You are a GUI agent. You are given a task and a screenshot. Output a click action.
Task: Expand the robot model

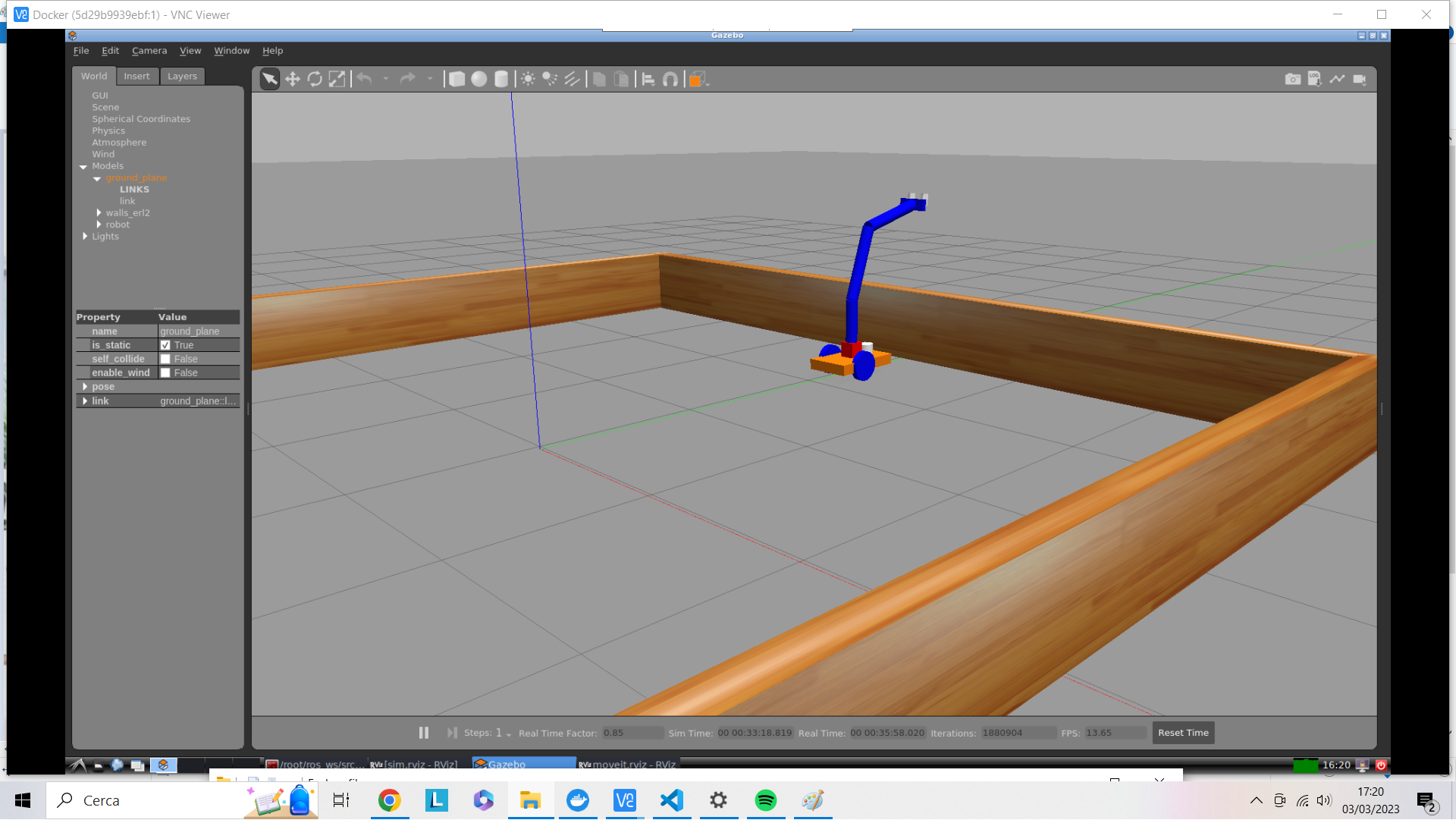pyautogui.click(x=99, y=225)
